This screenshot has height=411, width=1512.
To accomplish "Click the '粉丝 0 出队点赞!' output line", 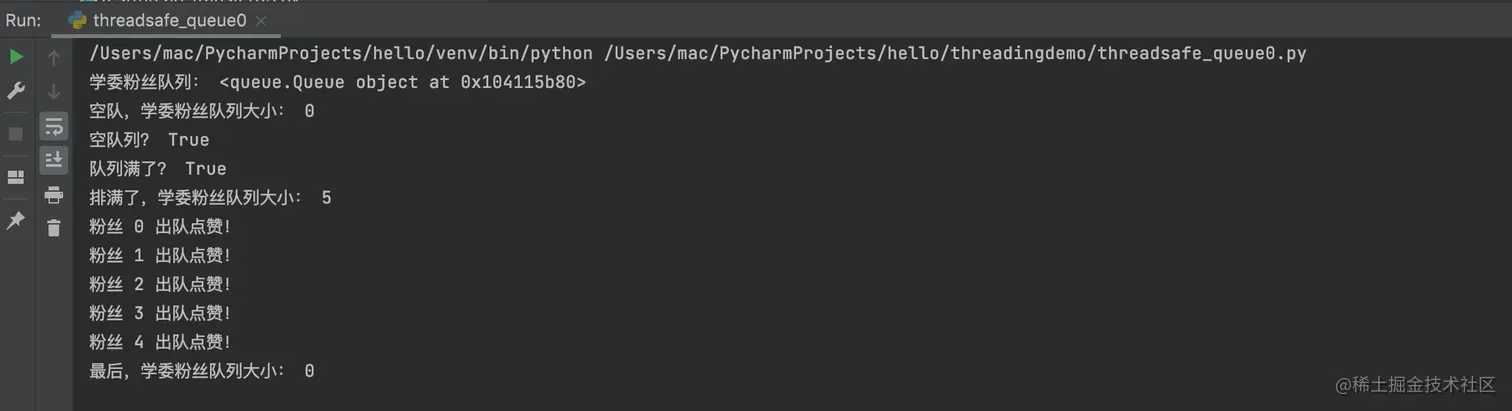I will [160, 227].
